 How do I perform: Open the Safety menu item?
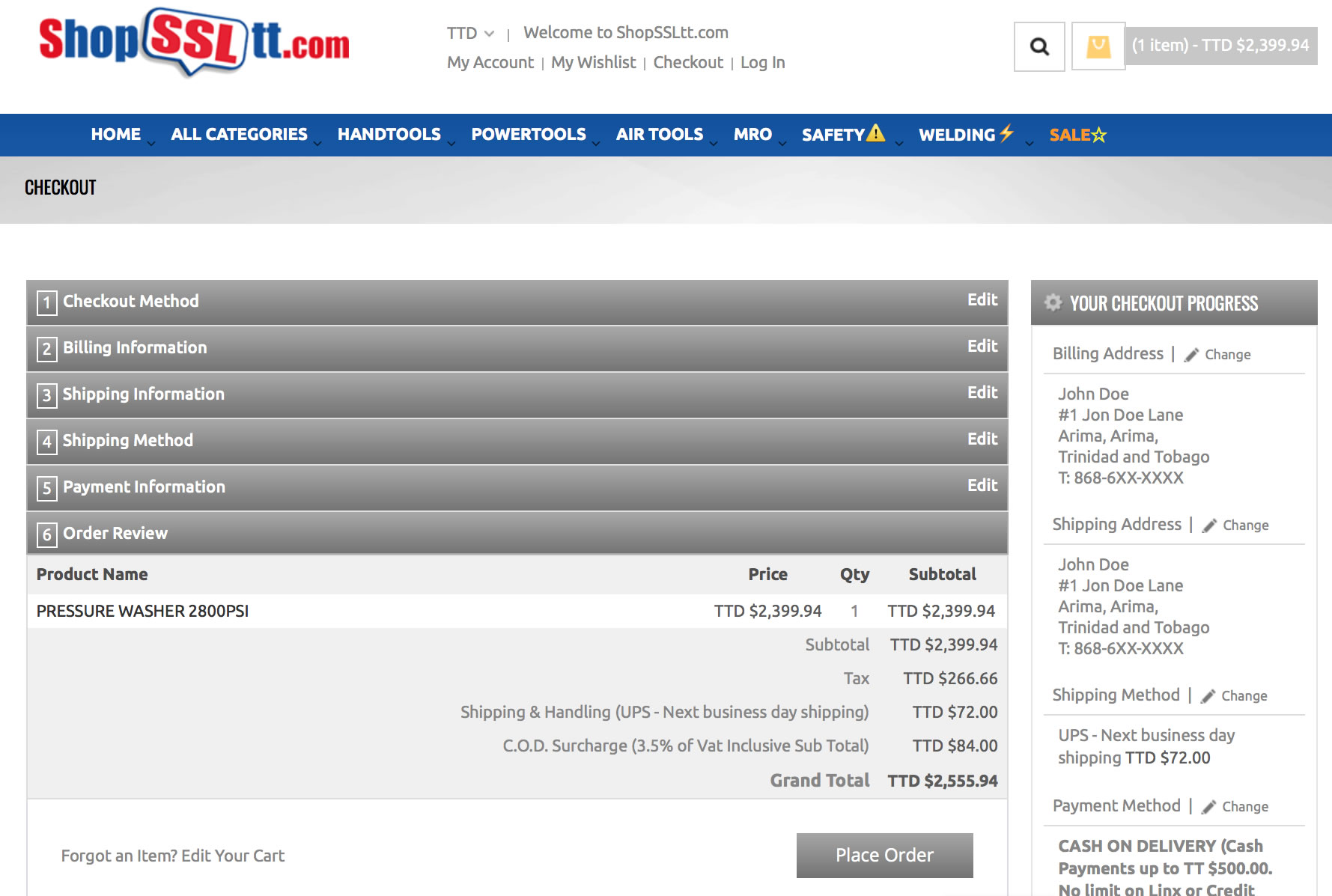tap(842, 135)
